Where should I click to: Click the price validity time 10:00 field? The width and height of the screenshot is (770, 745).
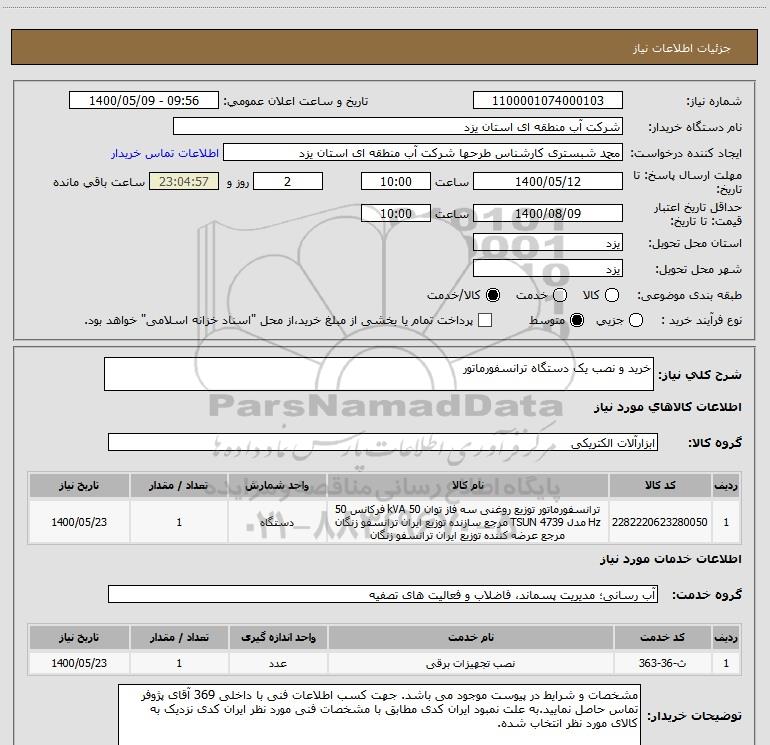click(396, 213)
